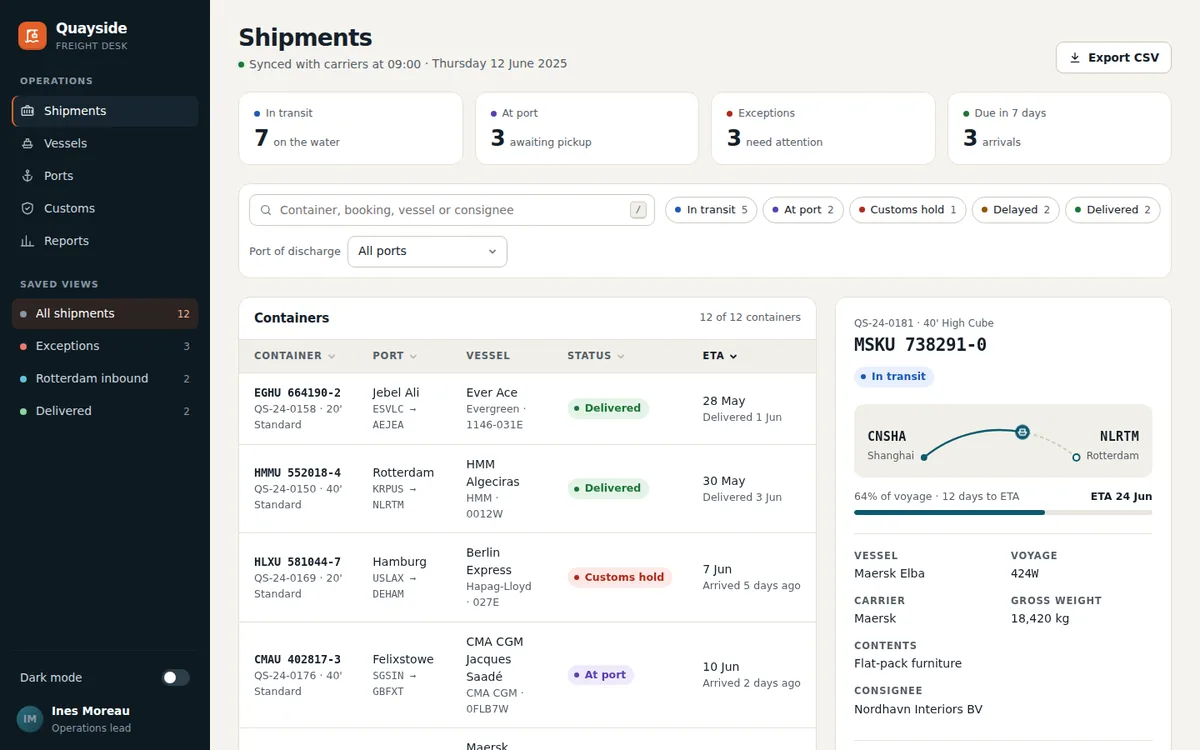
Task: Click the Vessels ship icon
Action: pos(27,143)
